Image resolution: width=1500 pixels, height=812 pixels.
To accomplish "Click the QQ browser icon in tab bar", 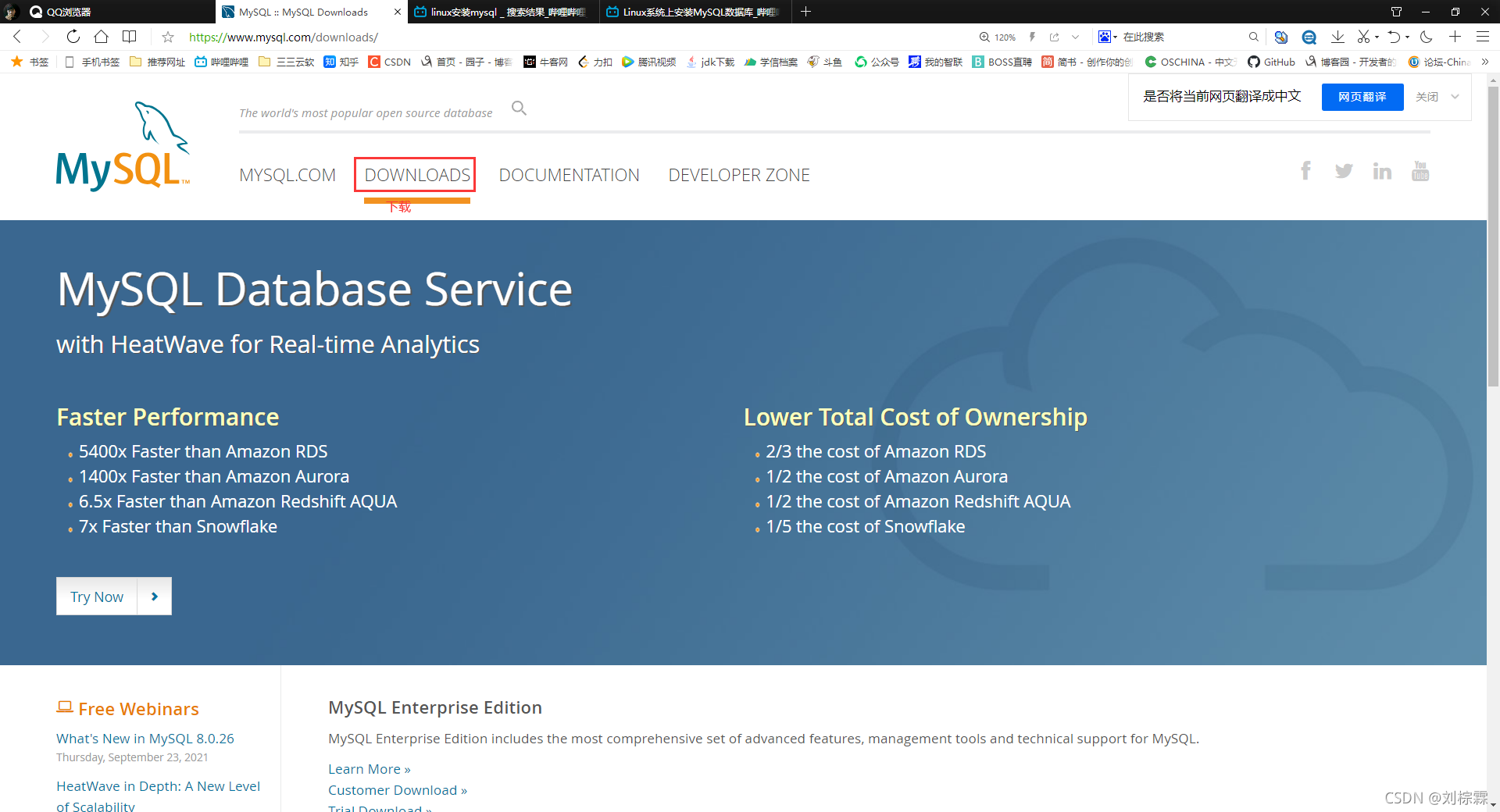I will click(36, 12).
